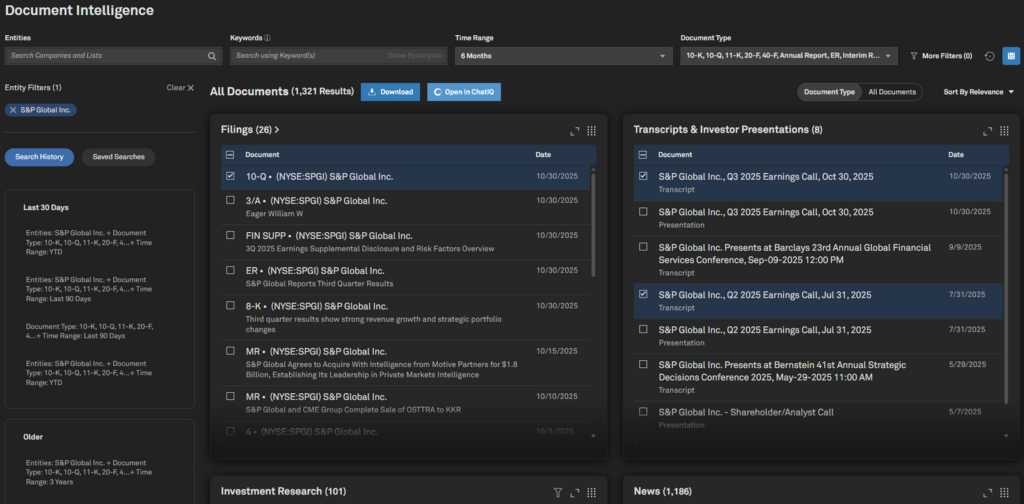Click filter funnel in Investment Research panel
Screen dimensions: 1024x504
(x=558, y=492)
